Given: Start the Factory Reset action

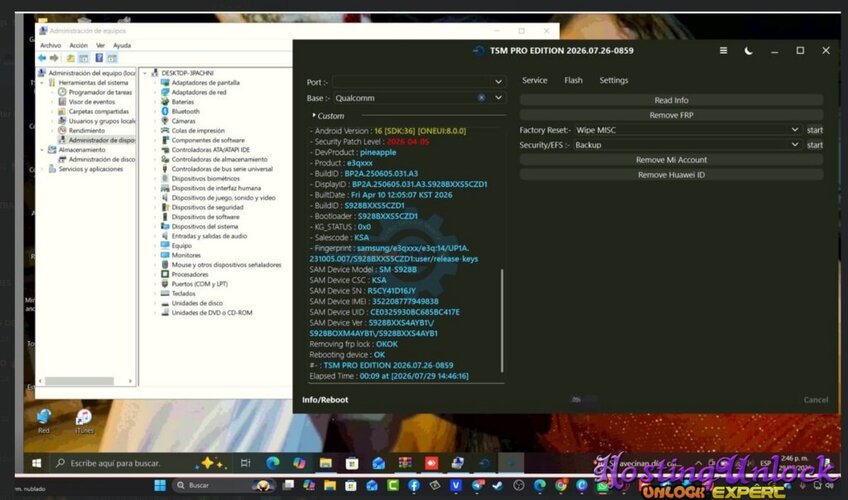Looking at the screenshot, I should click(x=814, y=130).
